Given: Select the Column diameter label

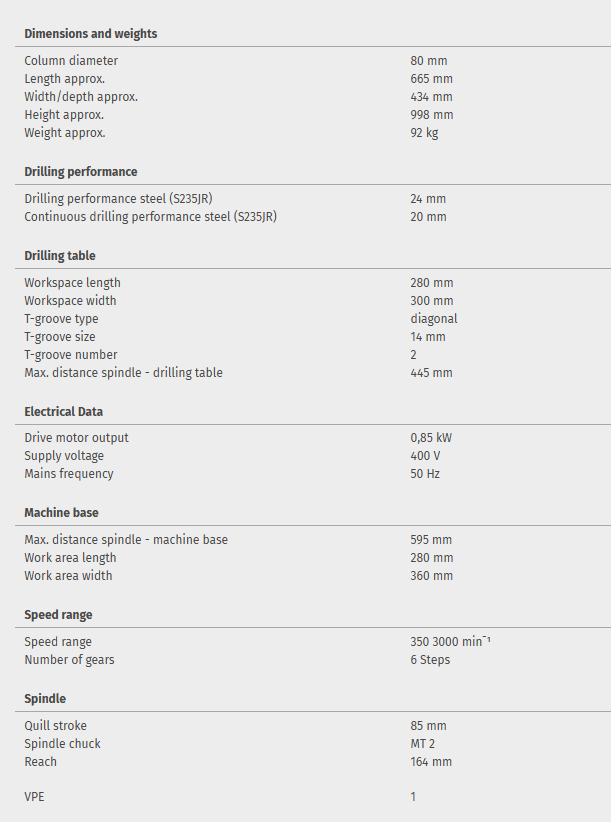Looking at the screenshot, I should (x=71, y=61).
